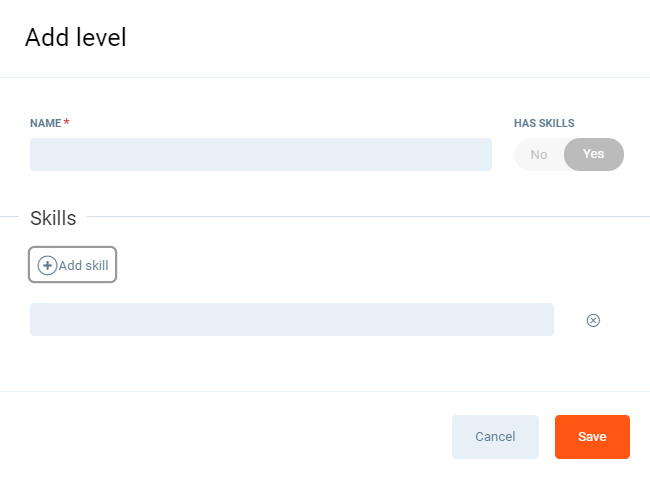Focus the empty skill text field
The image size is (650, 481).
pyautogui.click(x=292, y=320)
